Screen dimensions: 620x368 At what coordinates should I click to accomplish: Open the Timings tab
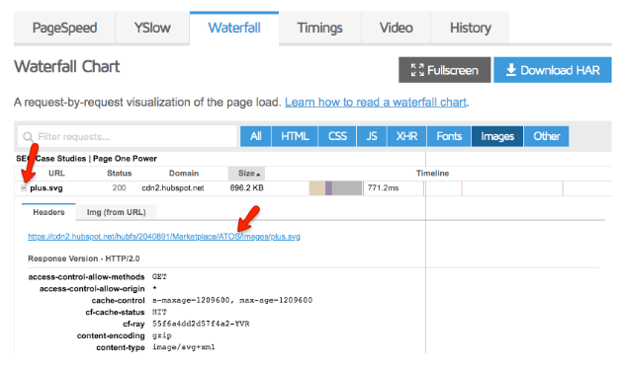click(x=320, y=28)
